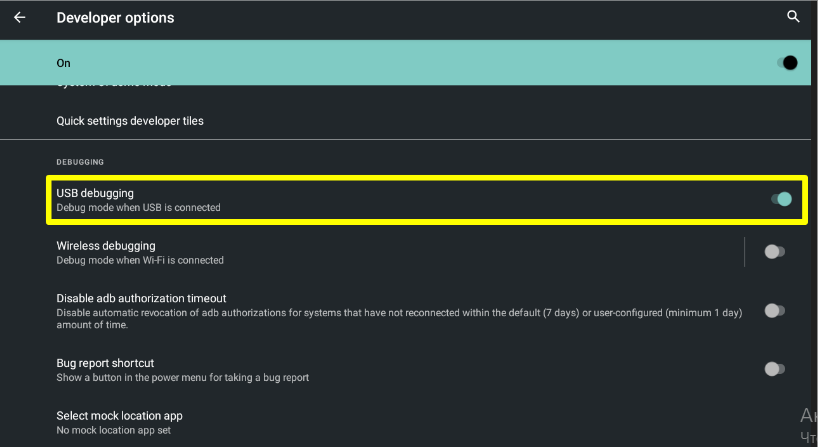Open Wireless debugging settings text
Screen dimensions: 818x447
(106, 245)
